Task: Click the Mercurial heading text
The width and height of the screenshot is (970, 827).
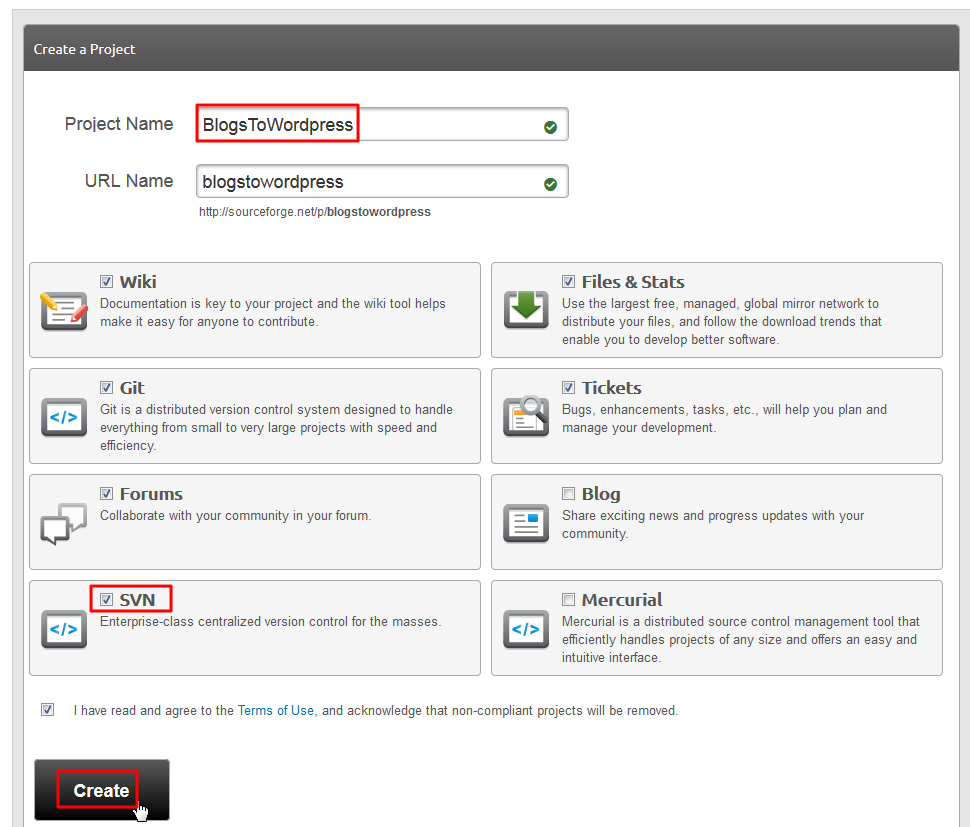Action: 622,600
